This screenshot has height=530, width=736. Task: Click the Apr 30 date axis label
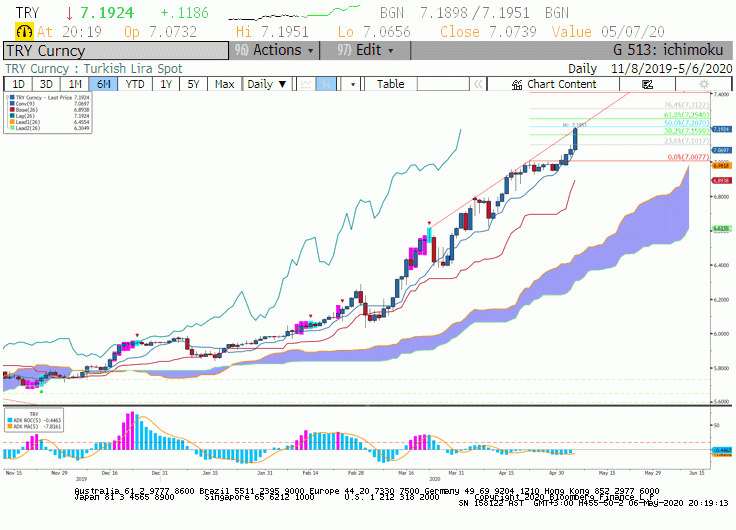click(556, 473)
